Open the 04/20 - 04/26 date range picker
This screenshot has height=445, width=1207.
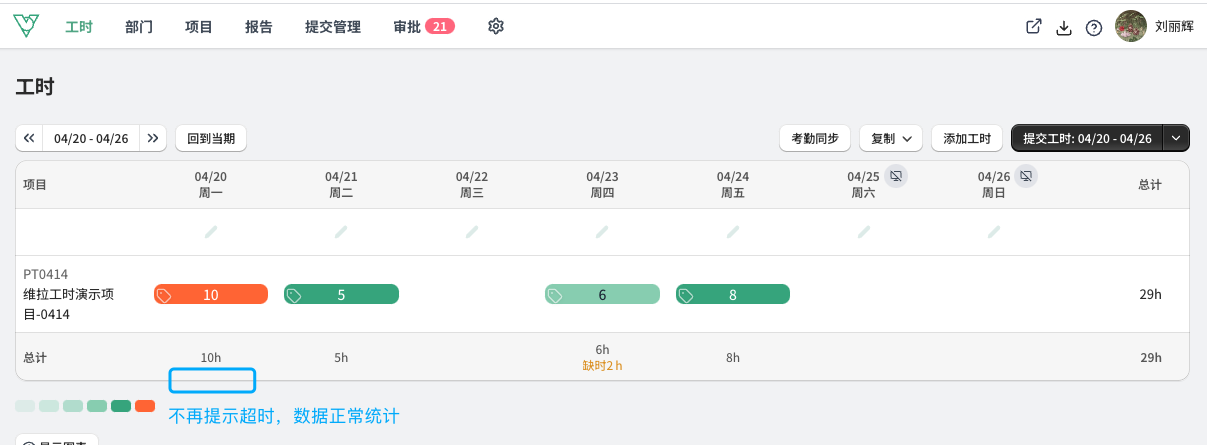click(x=91, y=138)
